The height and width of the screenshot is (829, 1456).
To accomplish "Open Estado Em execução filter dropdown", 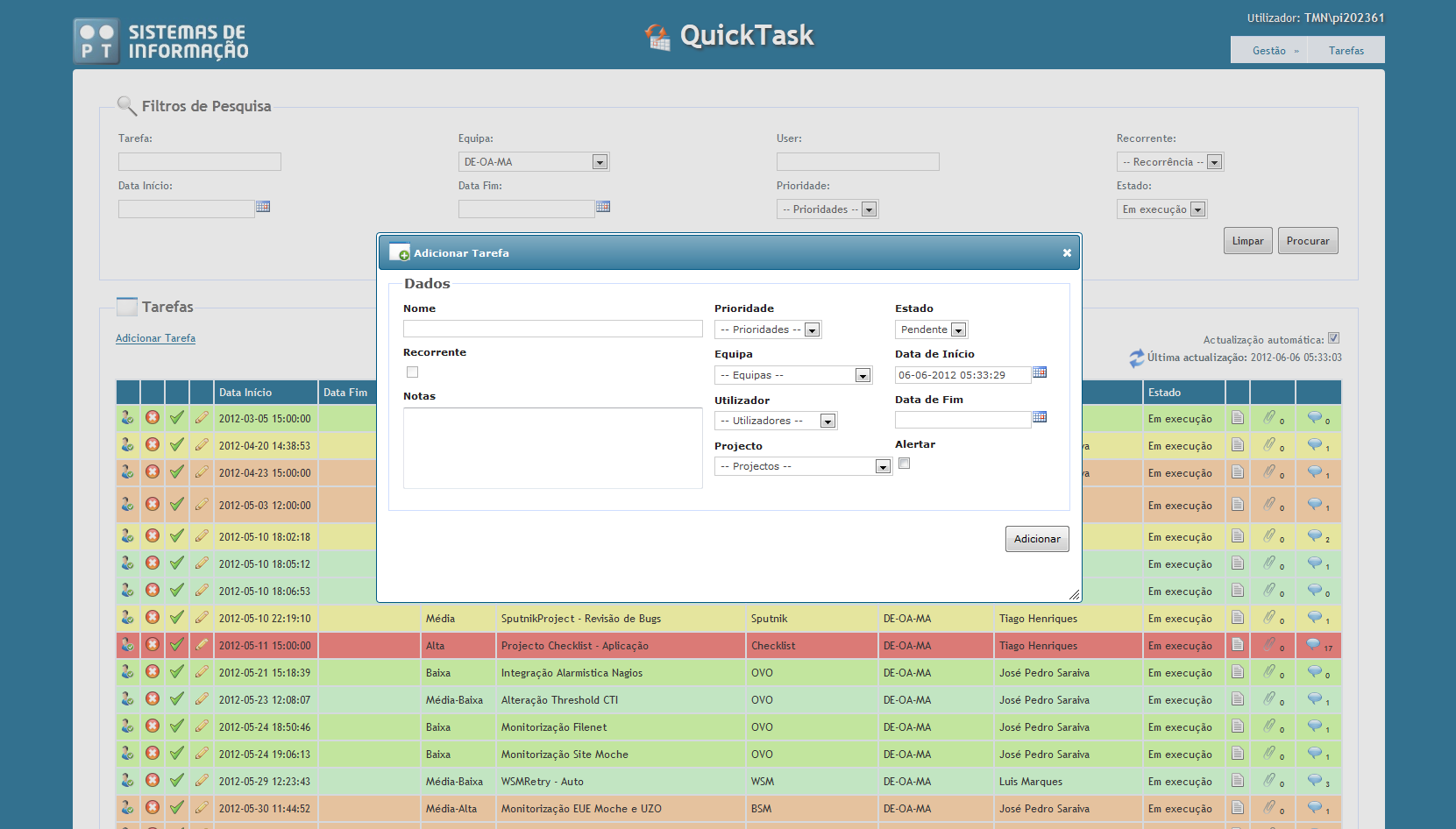I will (x=1161, y=209).
